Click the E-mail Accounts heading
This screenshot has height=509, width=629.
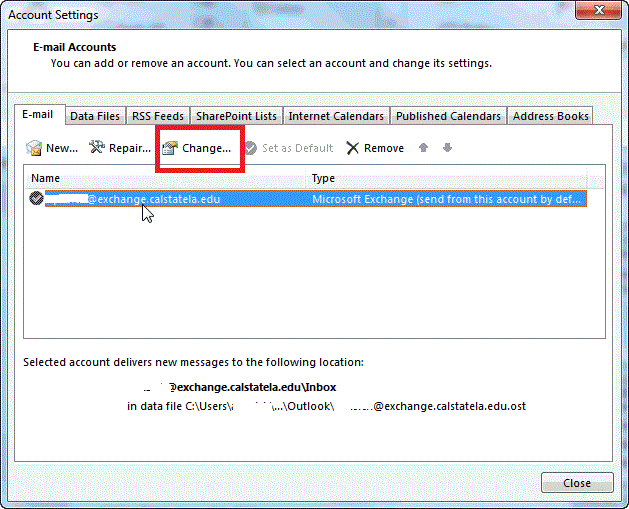point(75,47)
